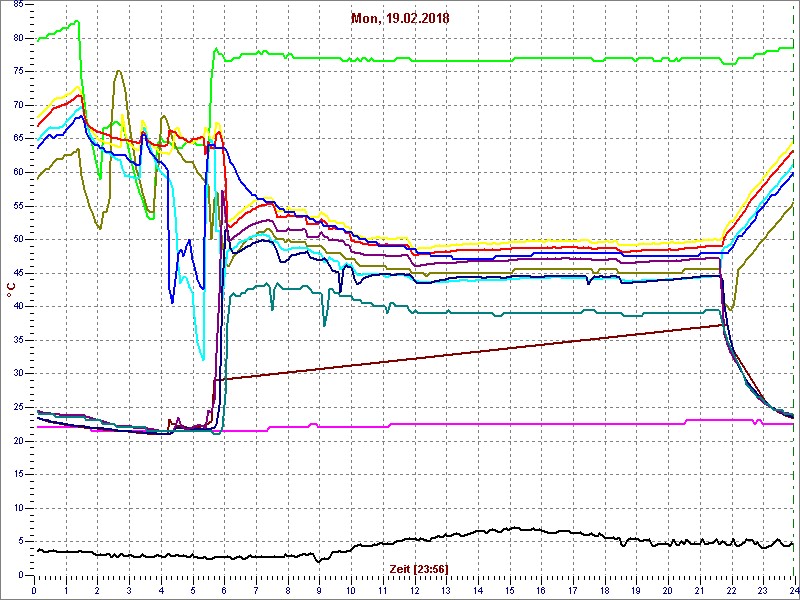Click the °C axis unit label
Screen dimensions: 800x600
tap(11, 290)
